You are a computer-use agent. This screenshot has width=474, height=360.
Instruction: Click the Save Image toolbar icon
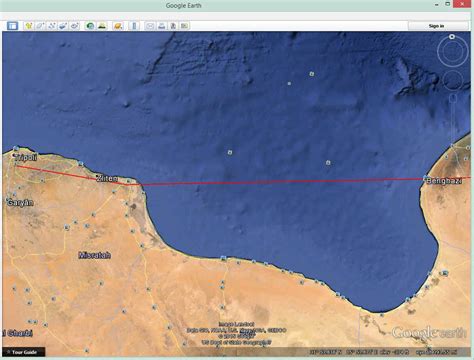click(173, 26)
